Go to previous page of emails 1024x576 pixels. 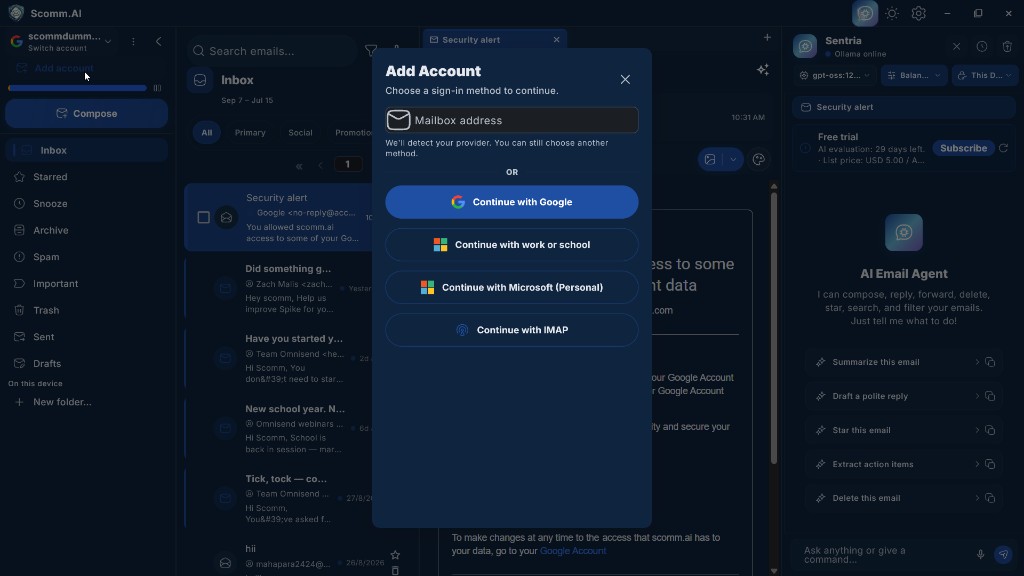321,166
